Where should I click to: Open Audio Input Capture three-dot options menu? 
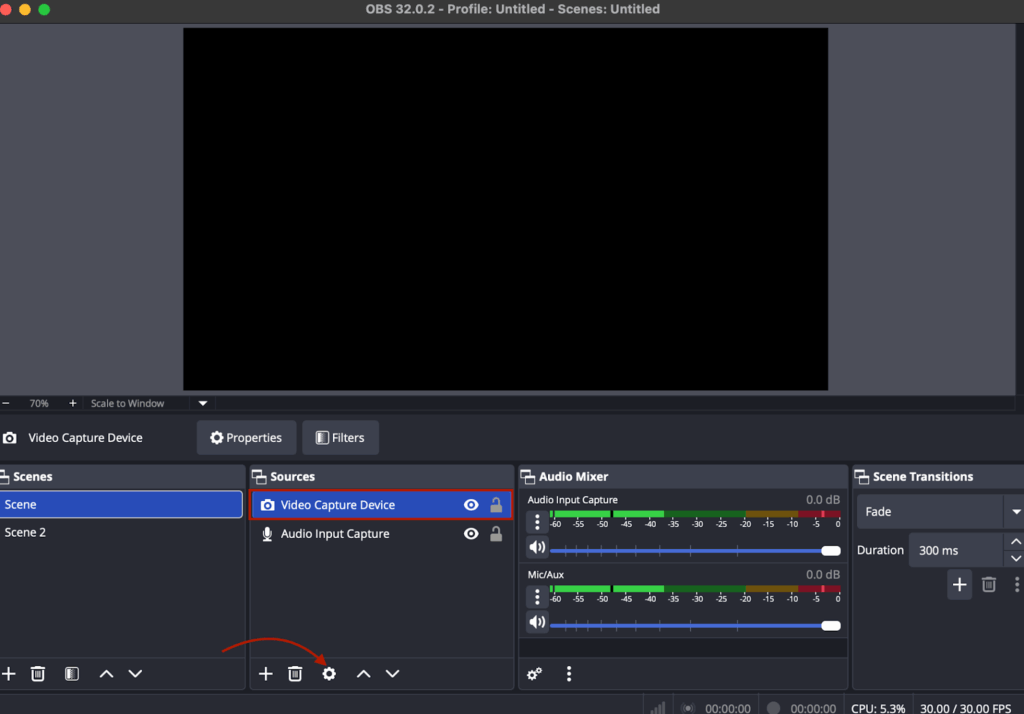coord(537,521)
